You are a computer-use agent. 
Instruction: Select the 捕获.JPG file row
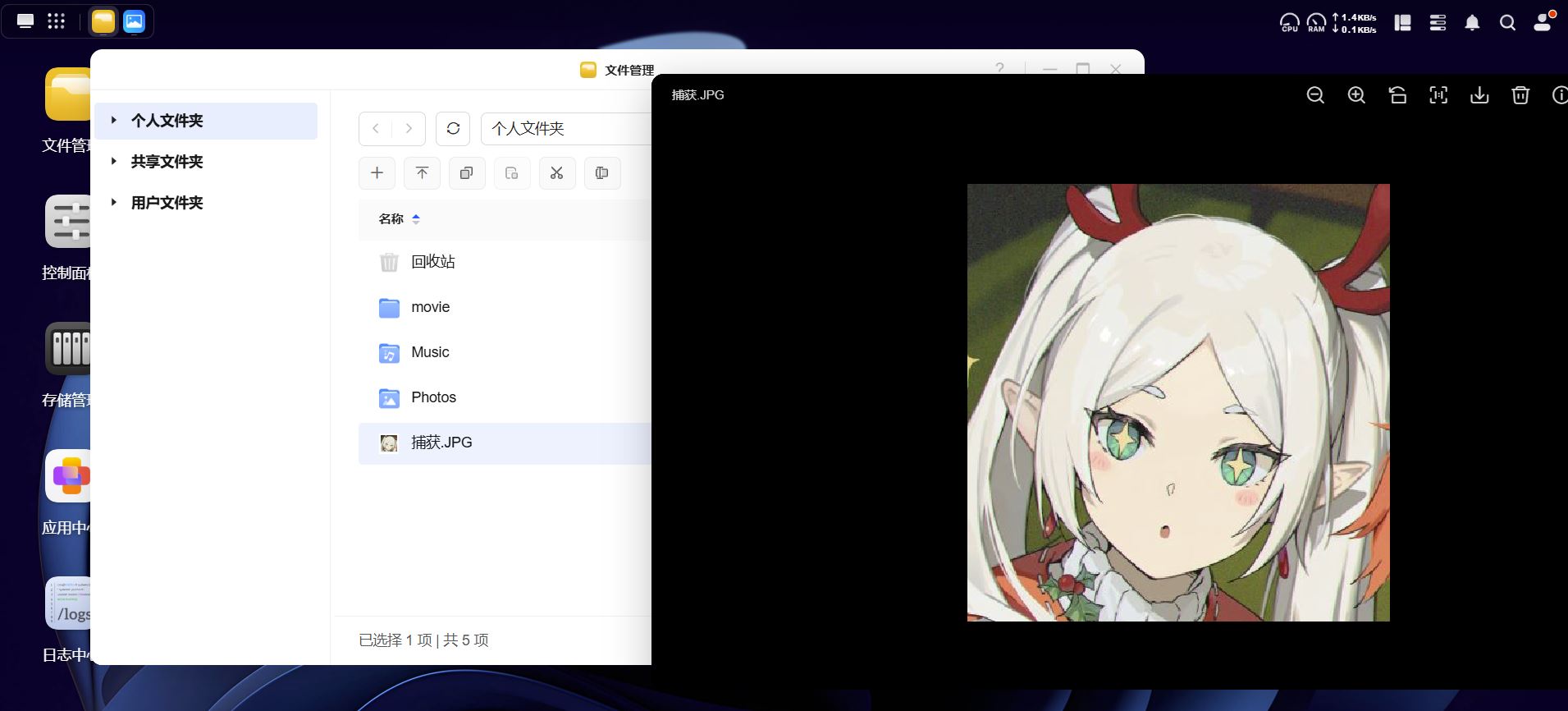coord(505,443)
